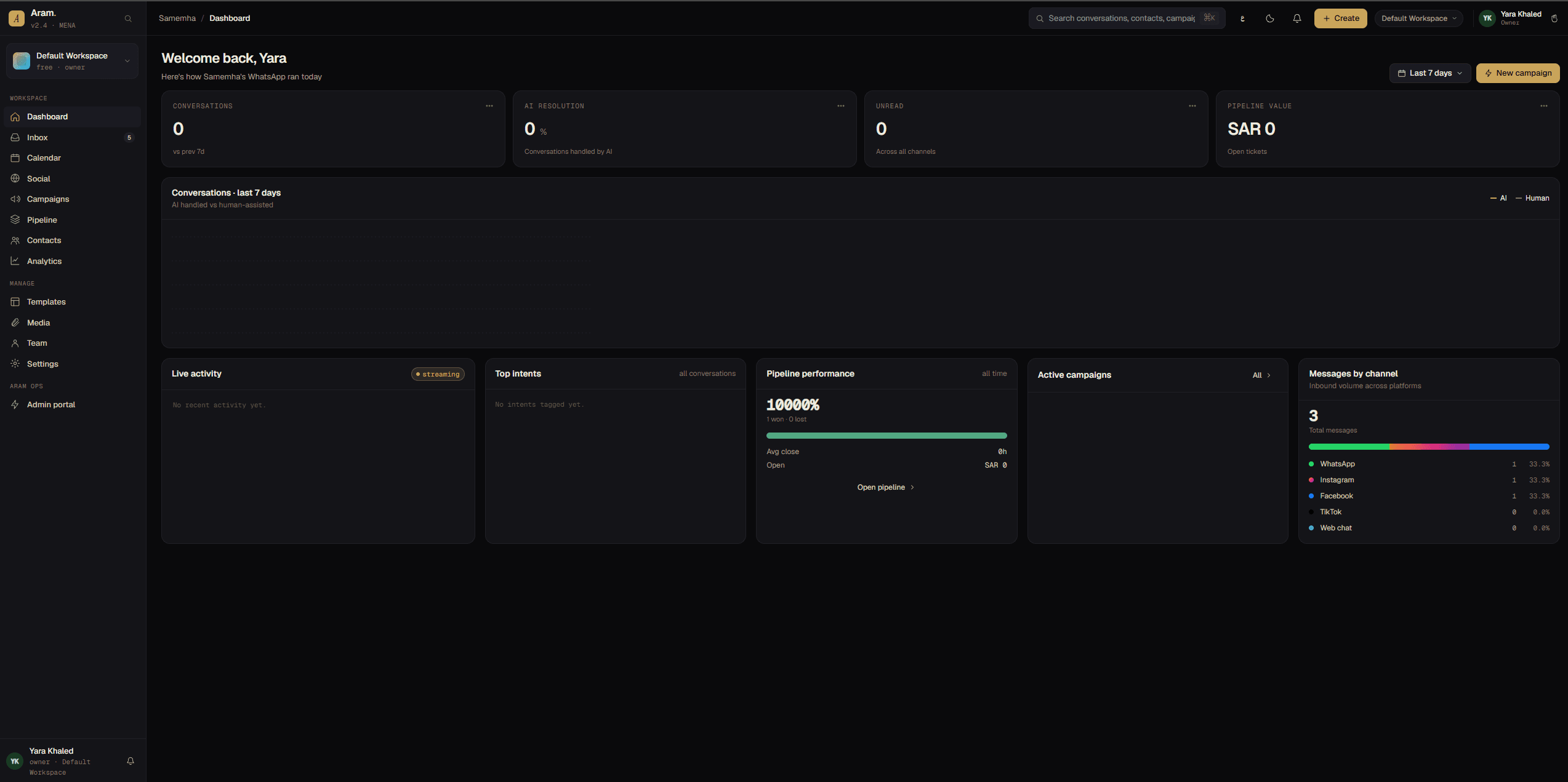Screen dimensions: 1568x782
Task: Click the Create button
Action: [1340, 18]
